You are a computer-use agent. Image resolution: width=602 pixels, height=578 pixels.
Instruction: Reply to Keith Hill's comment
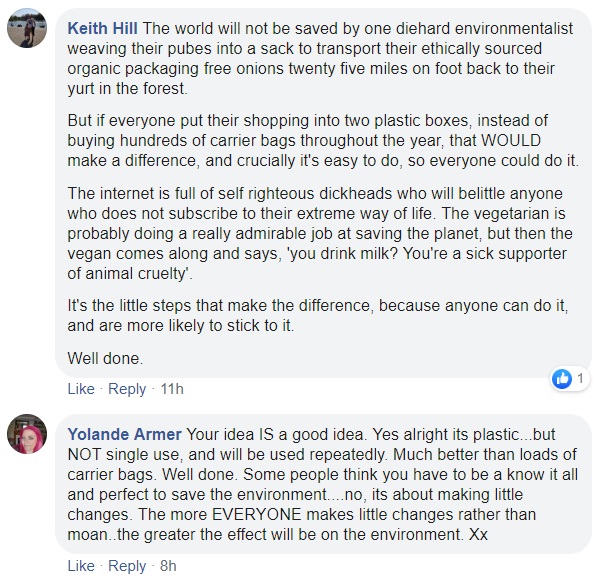point(127,389)
